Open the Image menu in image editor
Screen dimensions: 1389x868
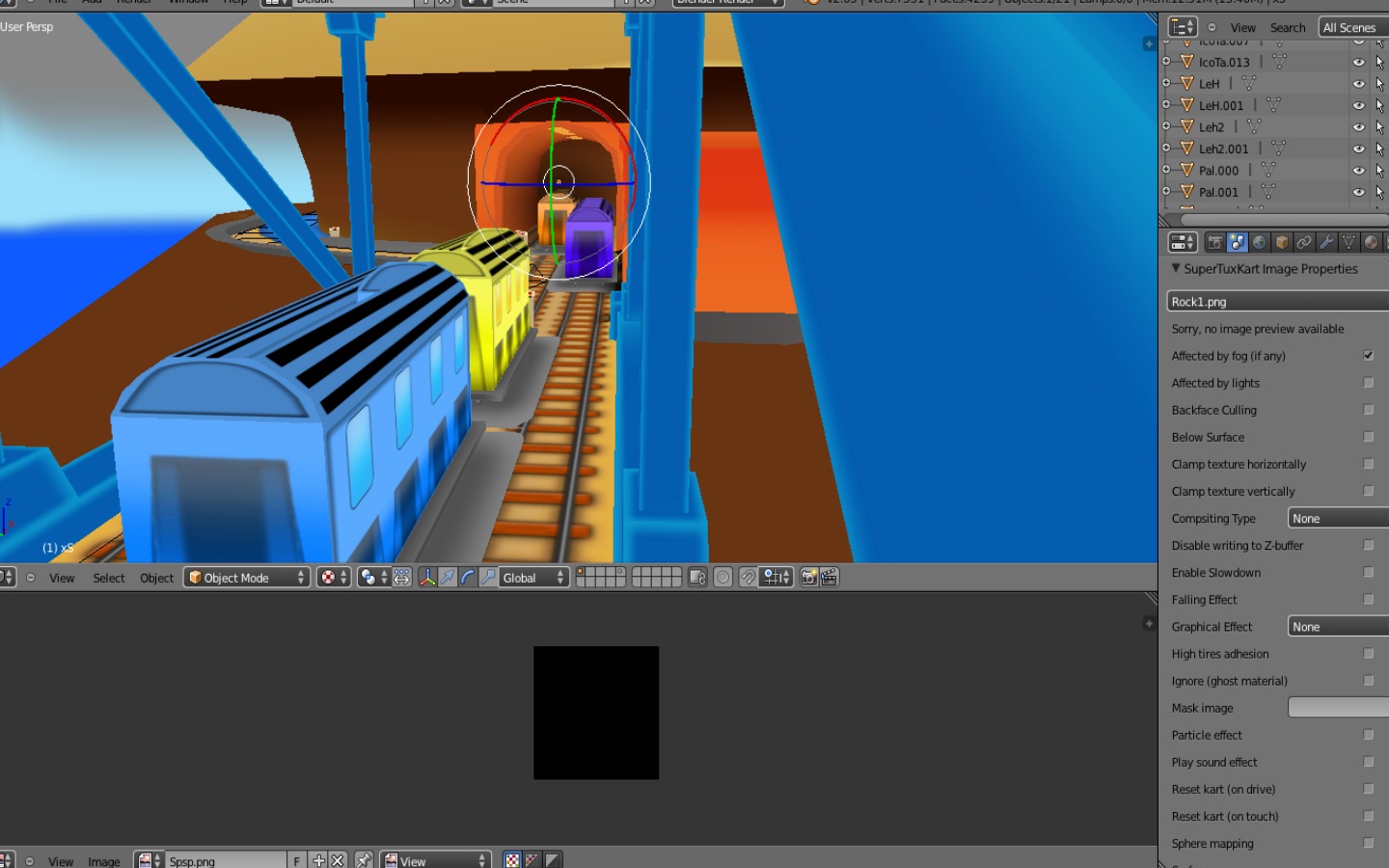(x=103, y=861)
